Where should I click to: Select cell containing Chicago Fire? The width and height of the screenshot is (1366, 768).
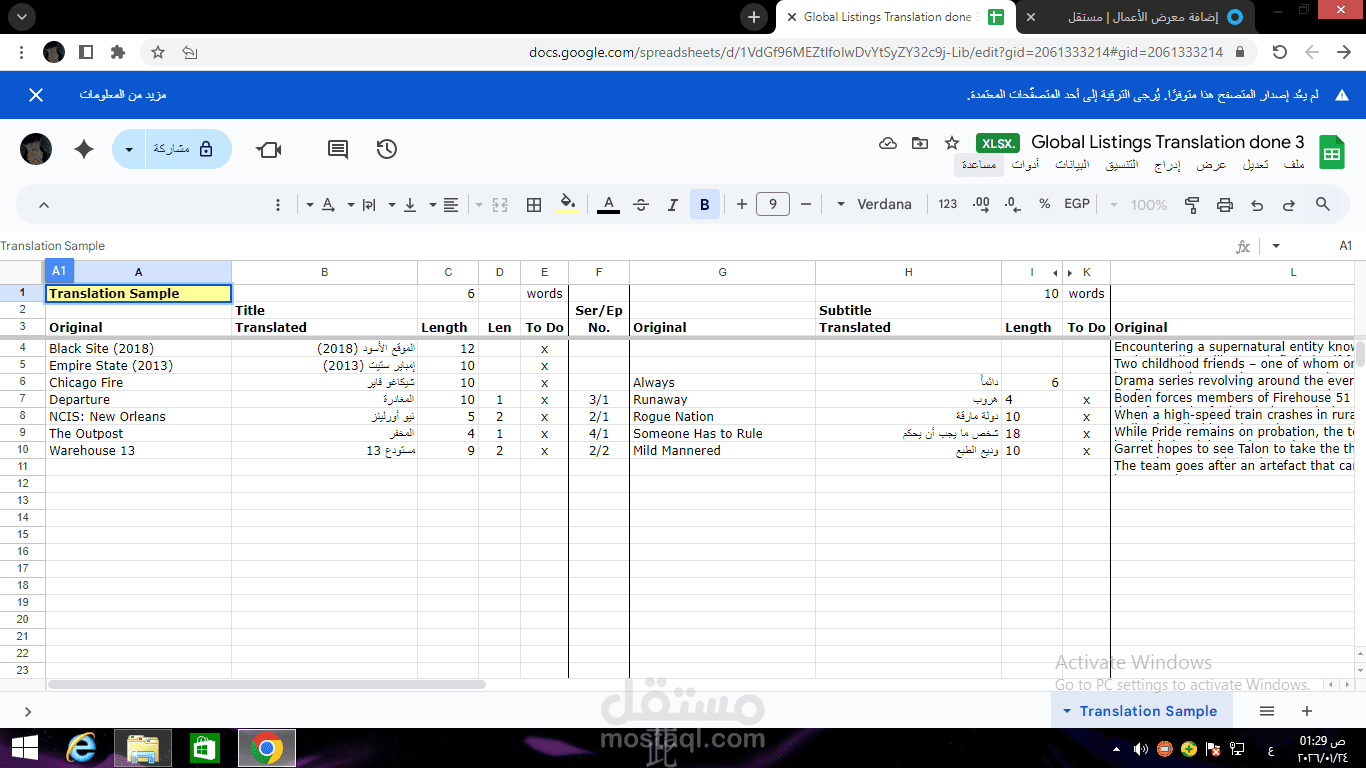click(x=139, y=383)
